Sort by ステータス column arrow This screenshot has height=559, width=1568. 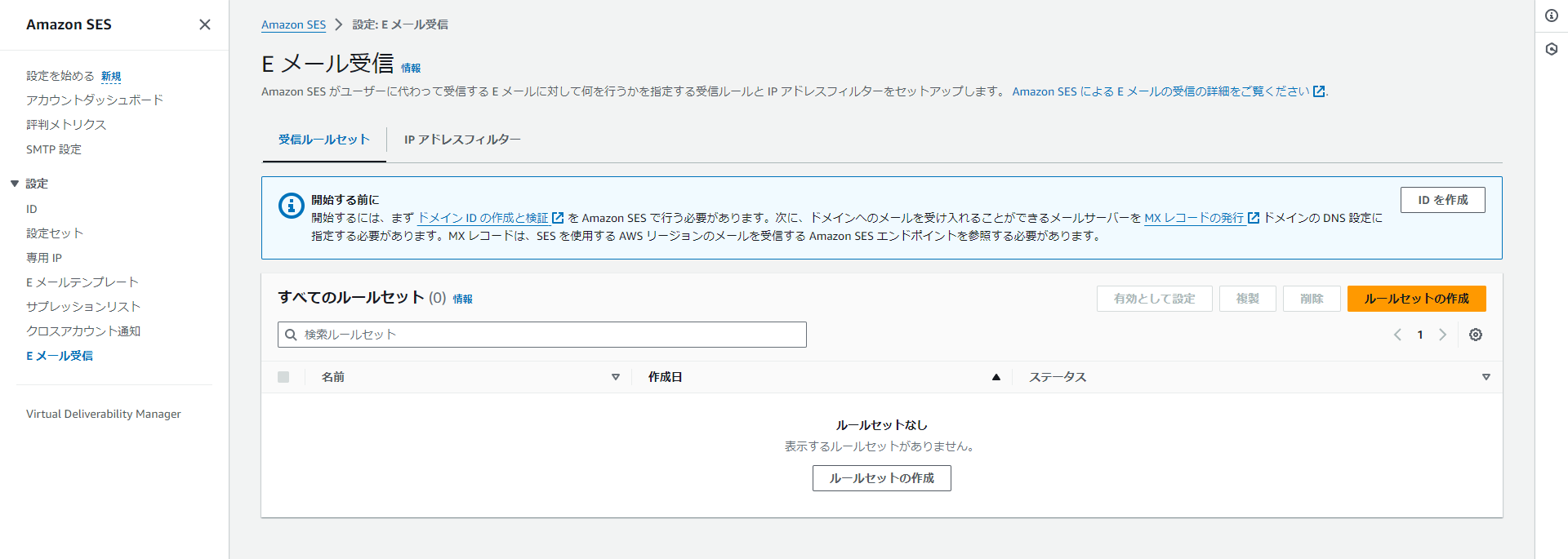(1486, 377)
